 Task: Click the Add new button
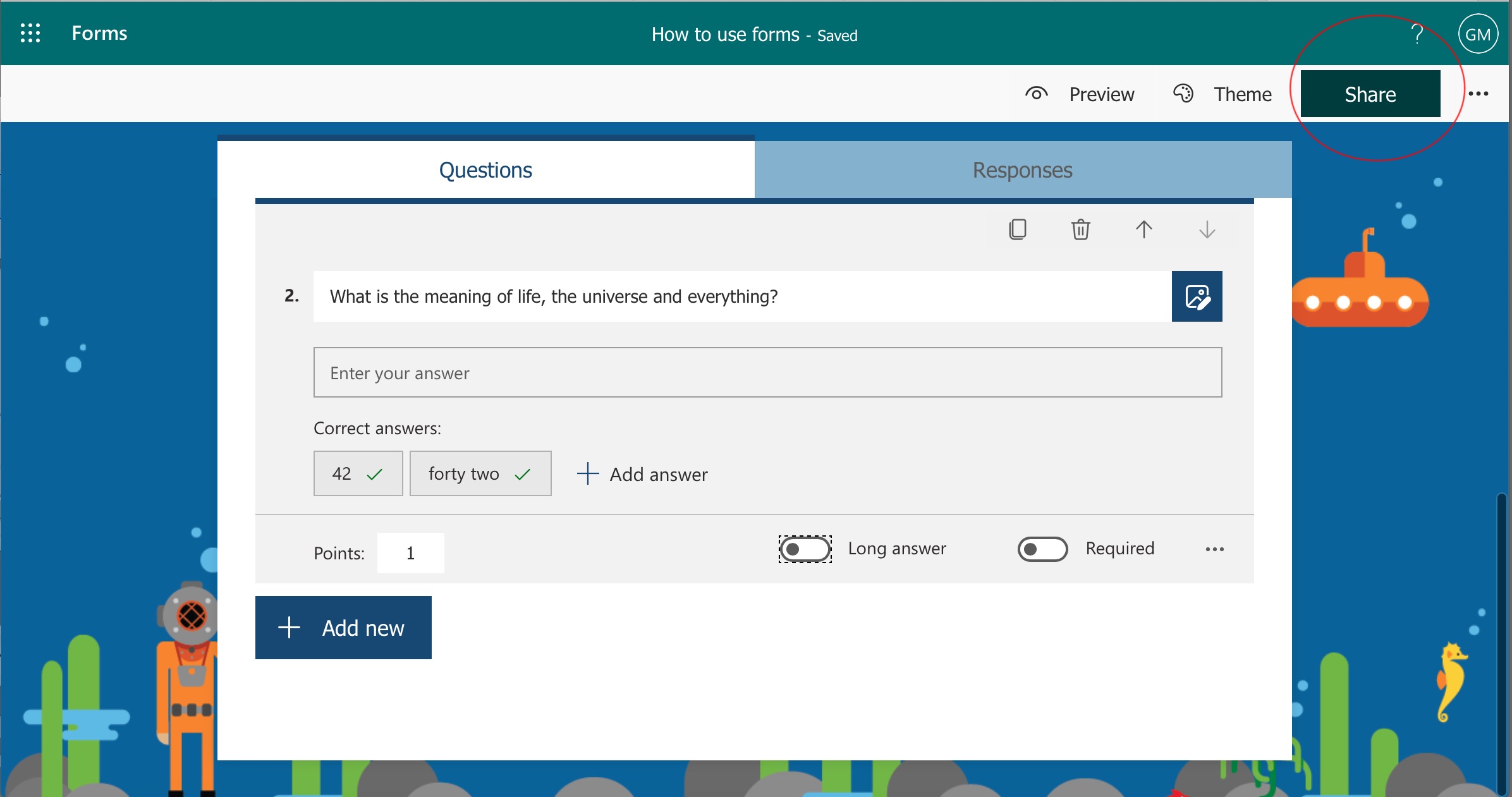343,628
